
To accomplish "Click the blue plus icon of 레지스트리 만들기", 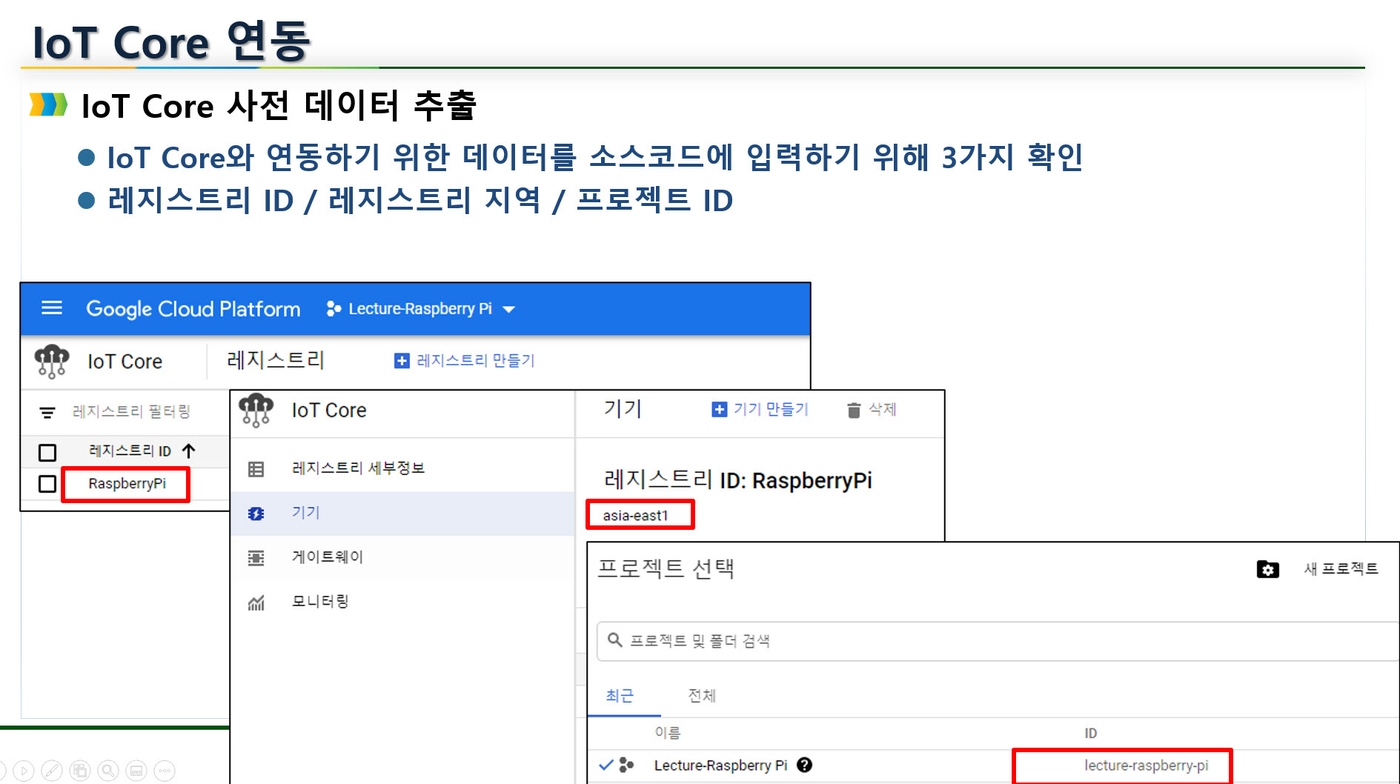I will (x=402, y=361).
